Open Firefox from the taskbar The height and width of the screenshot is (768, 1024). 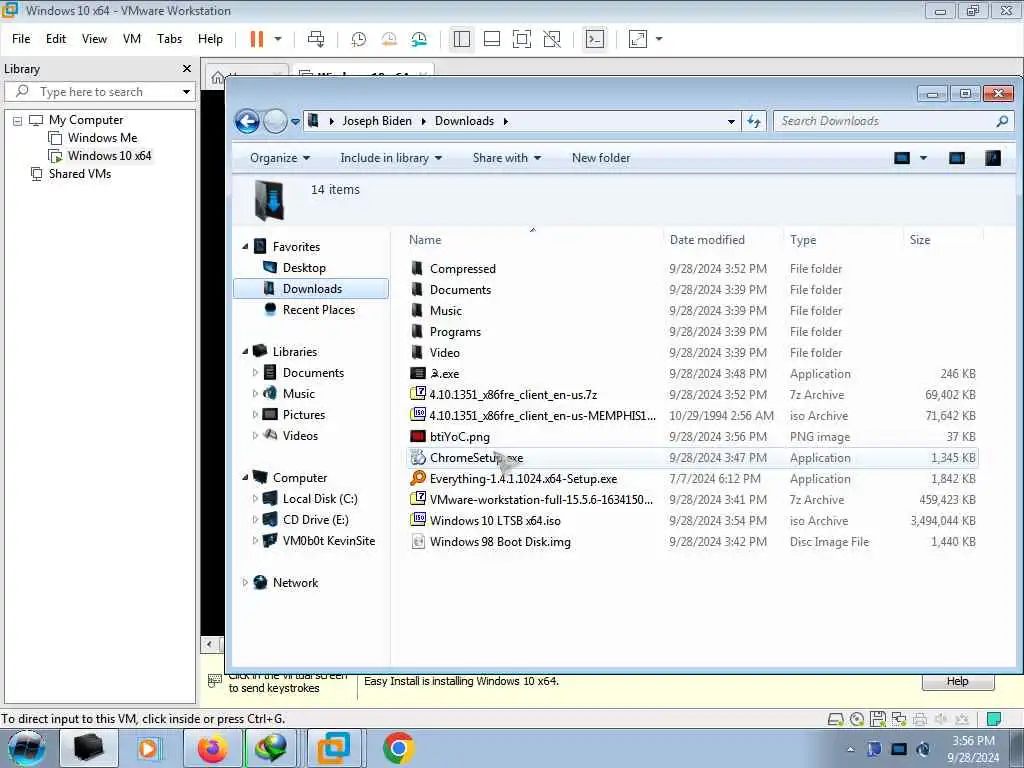(x=212, y=748)
